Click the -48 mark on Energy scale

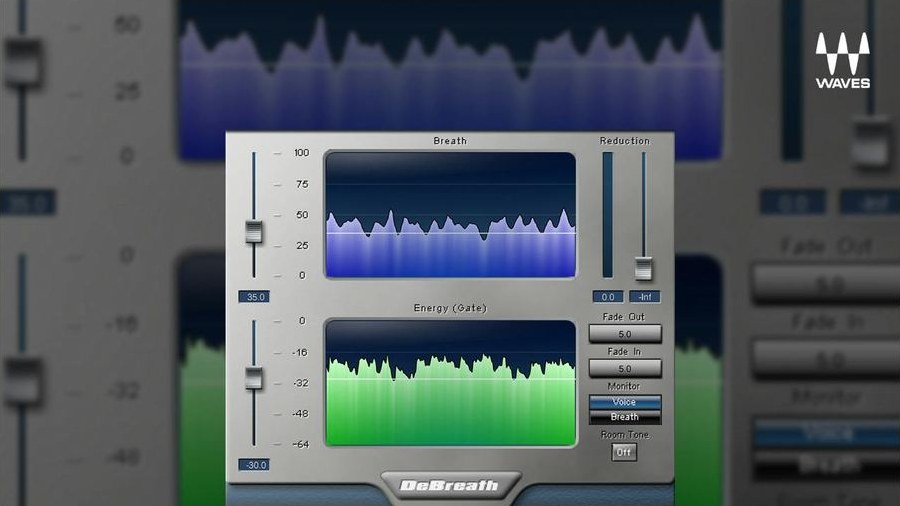point(300,414)
